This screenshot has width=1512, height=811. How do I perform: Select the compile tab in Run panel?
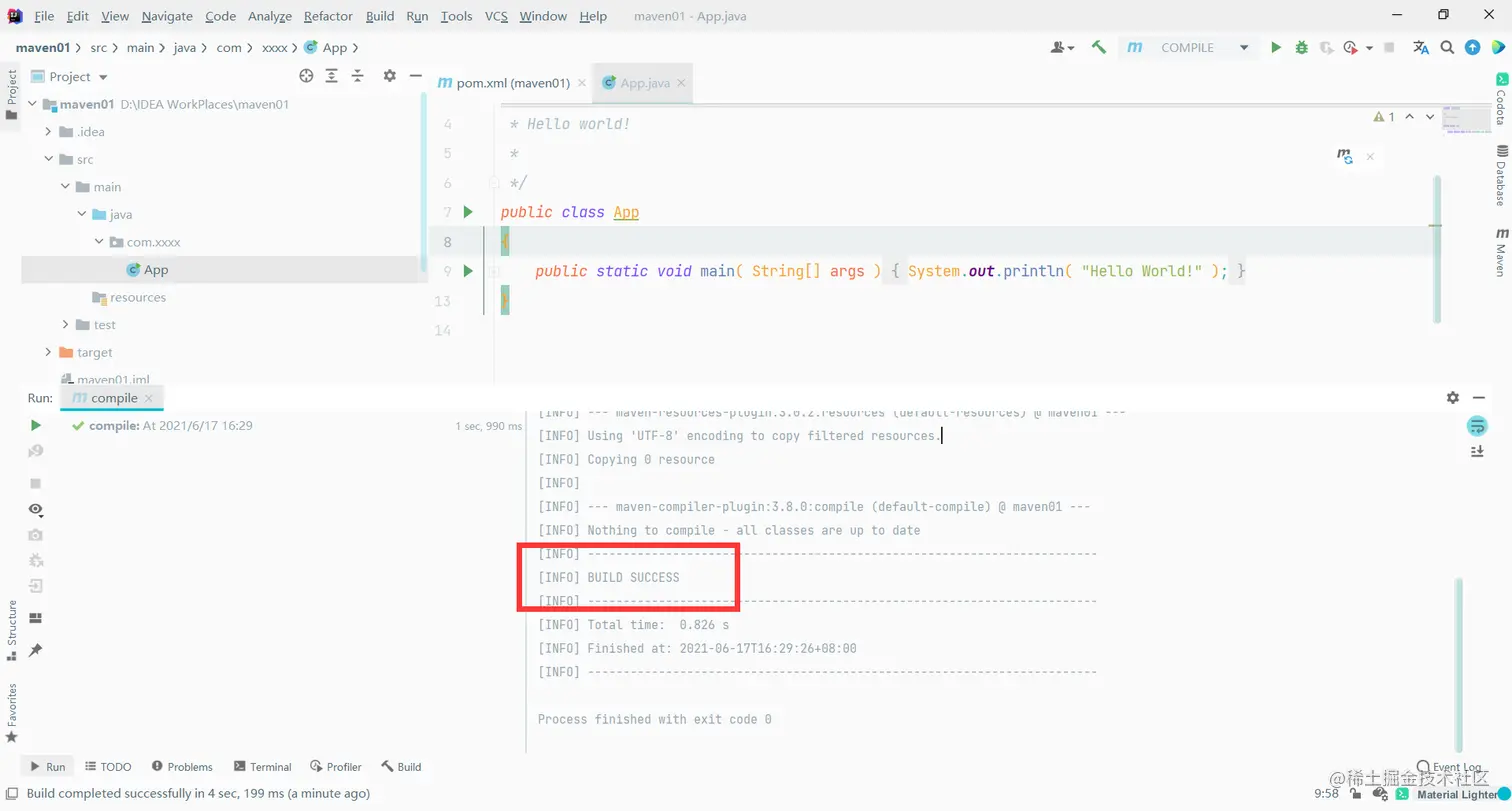(113, 398)
